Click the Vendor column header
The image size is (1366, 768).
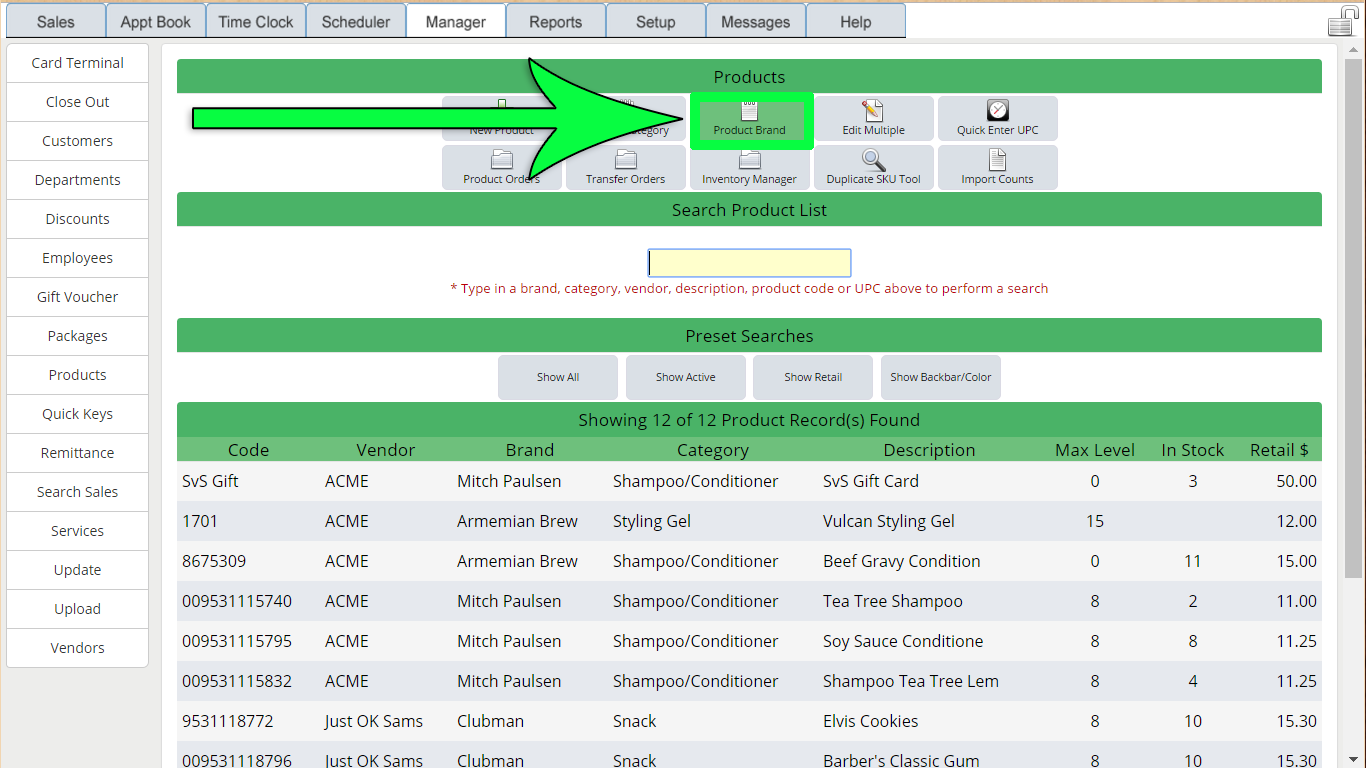[385, 450]
